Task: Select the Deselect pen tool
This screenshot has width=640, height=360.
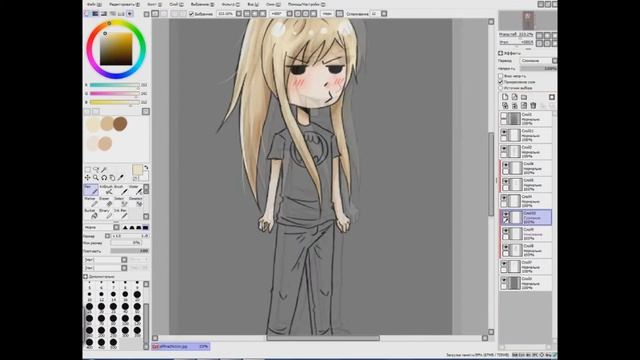Action: click(x=135, y=202)
